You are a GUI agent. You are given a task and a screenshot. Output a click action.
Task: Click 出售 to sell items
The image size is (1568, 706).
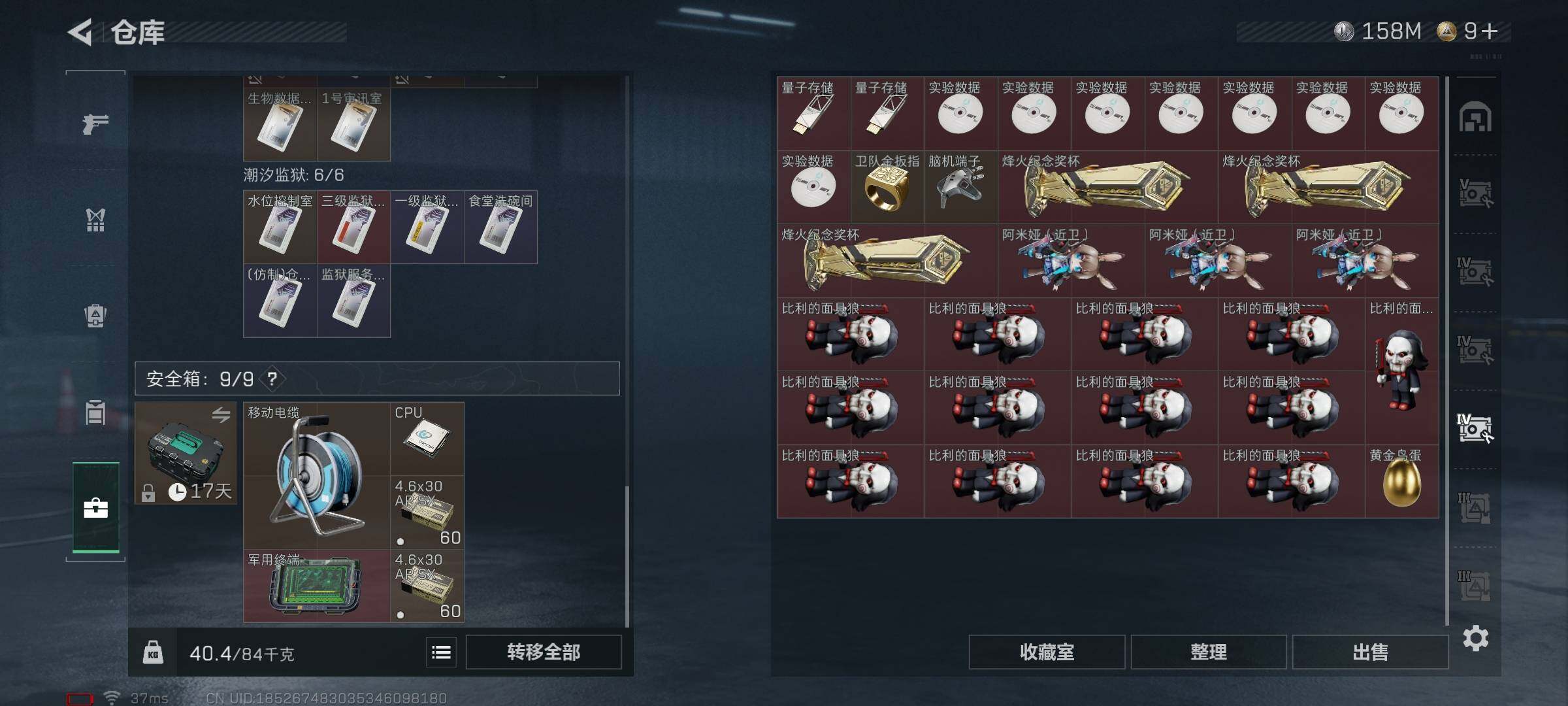pos(1370,652)
